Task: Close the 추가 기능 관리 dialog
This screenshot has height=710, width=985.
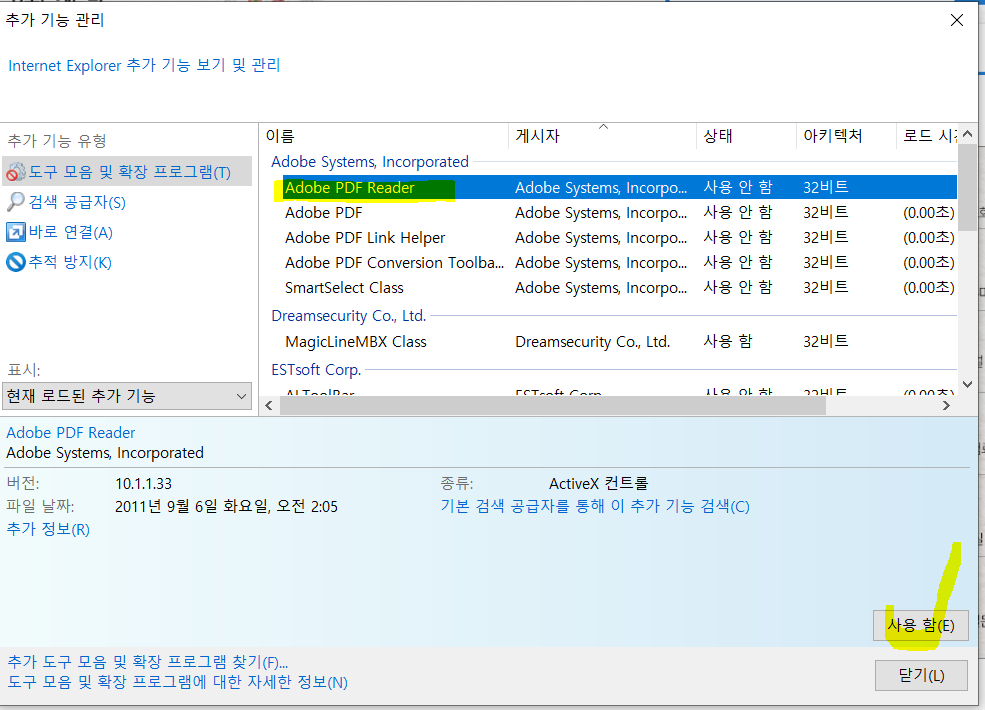Action: click(957, 20)
